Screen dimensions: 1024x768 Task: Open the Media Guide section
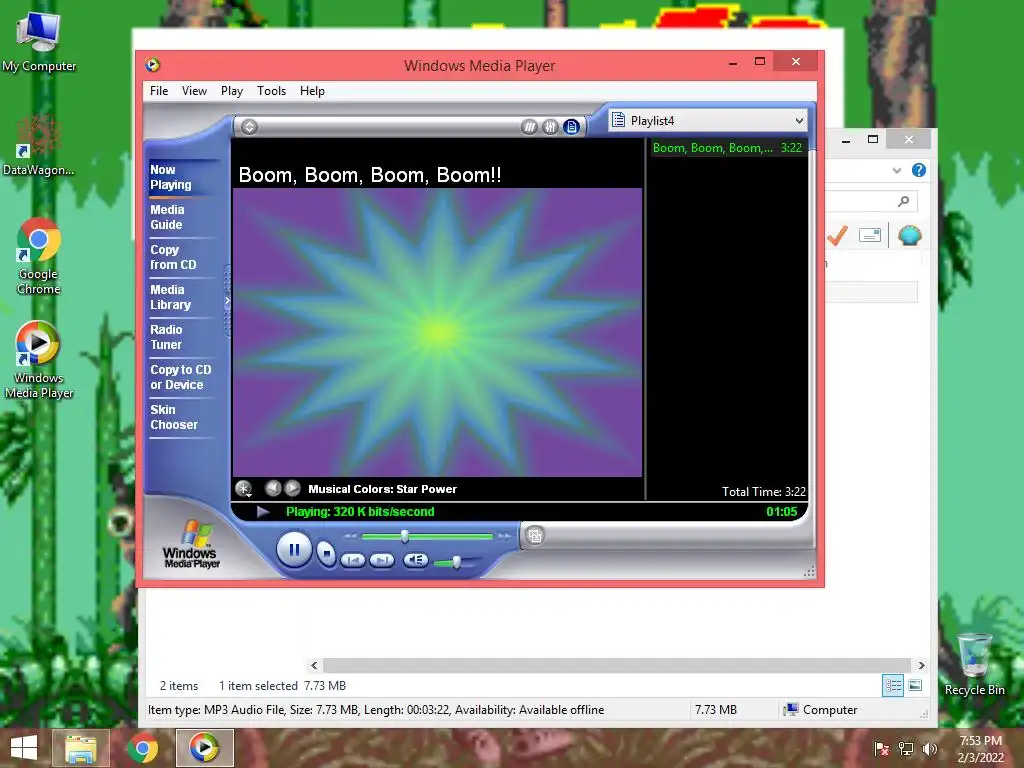[167, 217]
